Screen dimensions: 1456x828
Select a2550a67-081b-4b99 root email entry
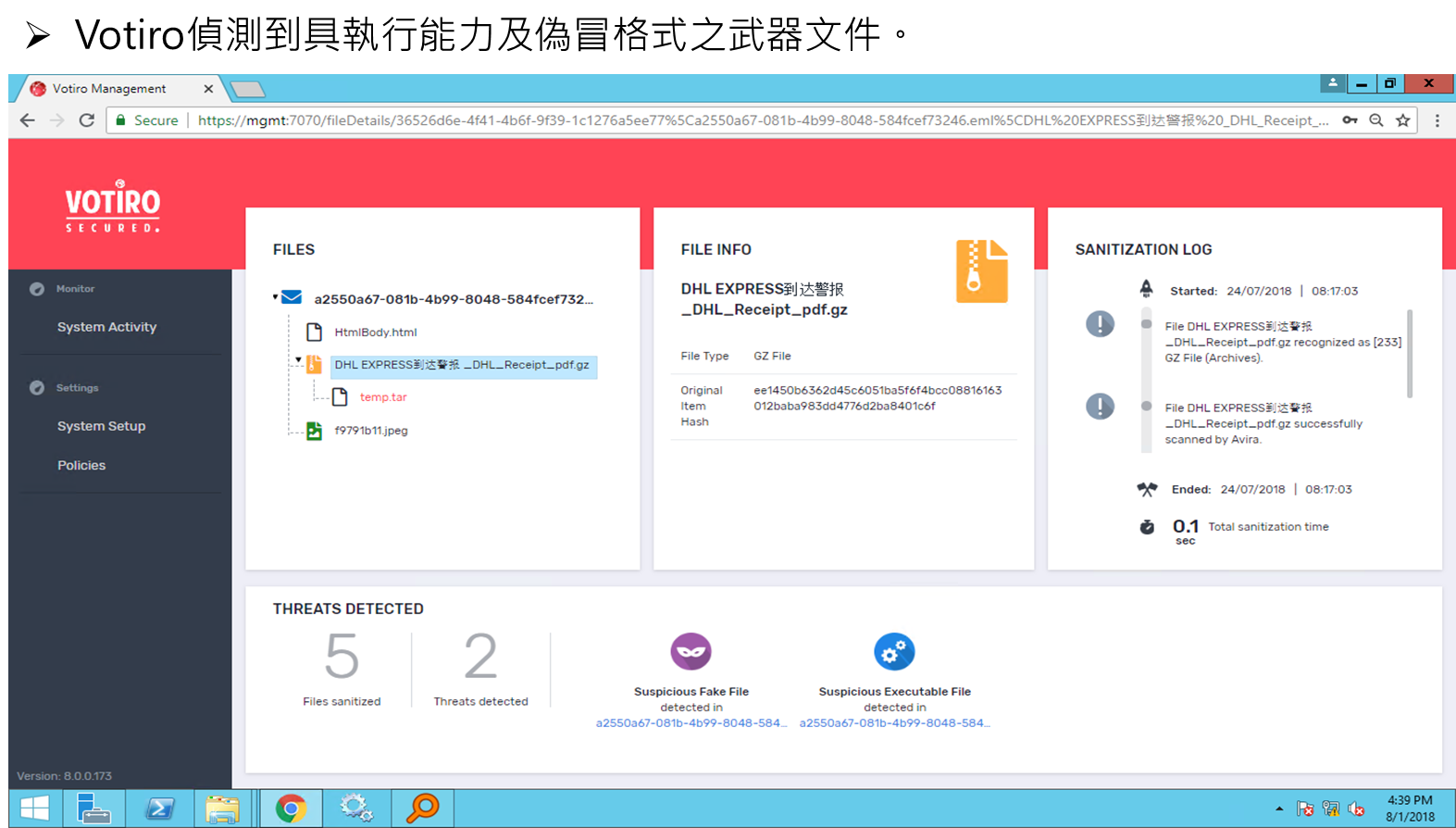pos(454,299)
